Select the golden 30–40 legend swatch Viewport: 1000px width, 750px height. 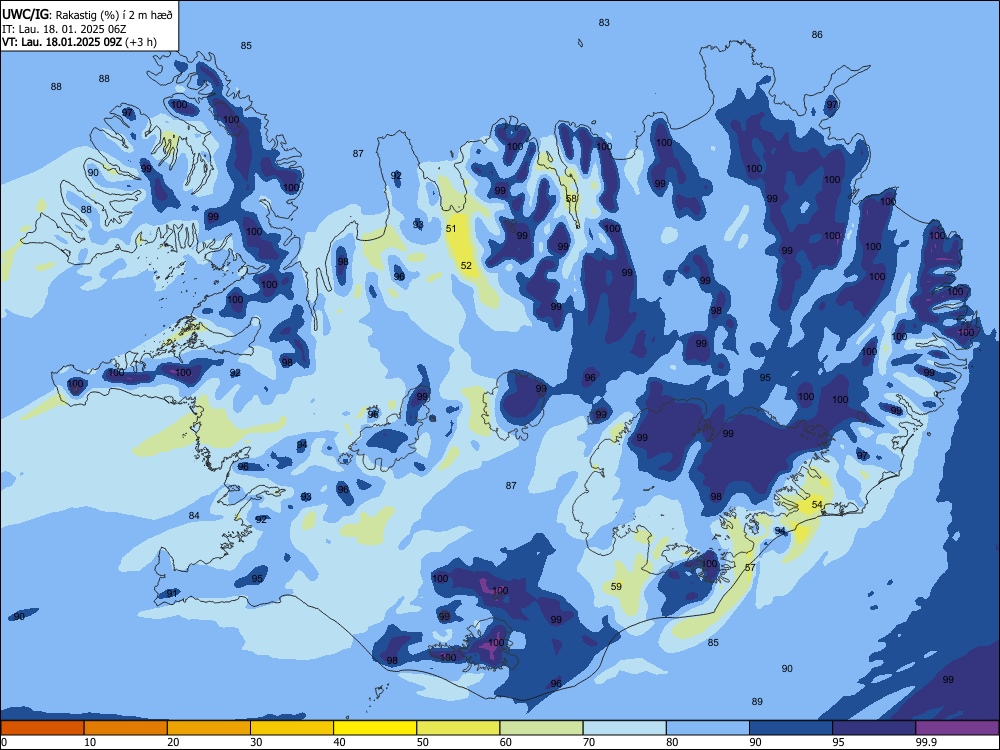click(292, 728)
